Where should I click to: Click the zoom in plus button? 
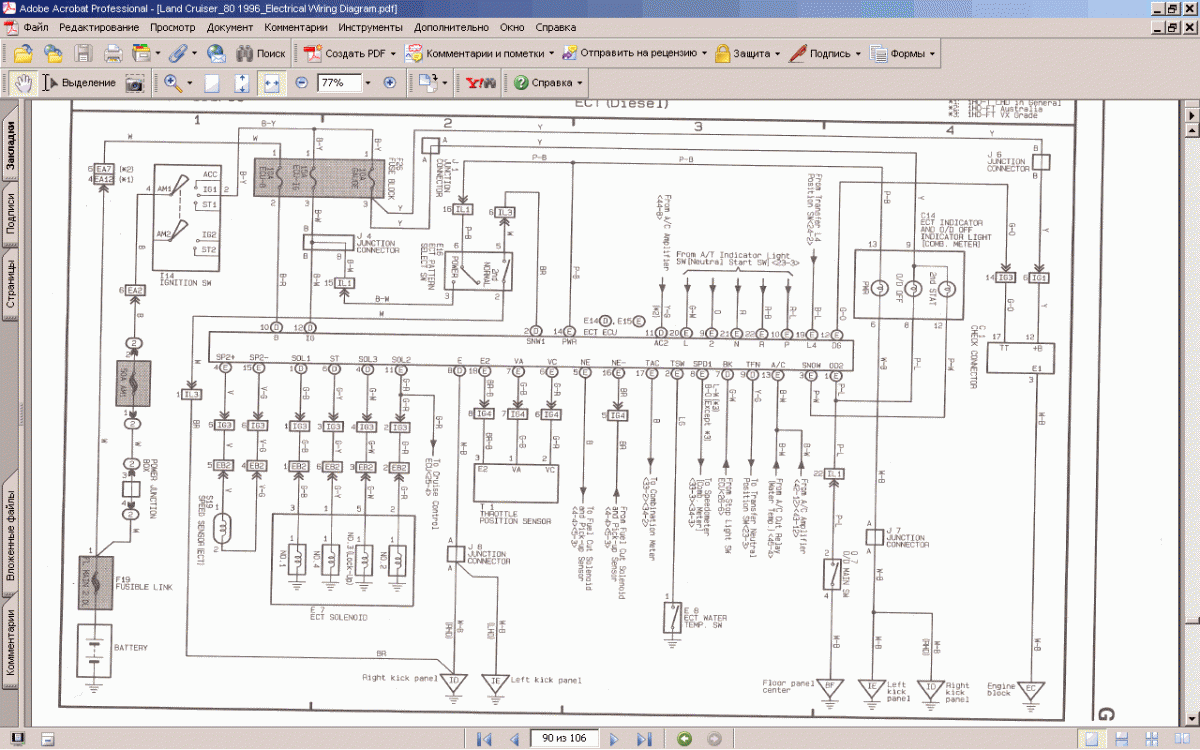pyautogui.click(x=390, y=83)
